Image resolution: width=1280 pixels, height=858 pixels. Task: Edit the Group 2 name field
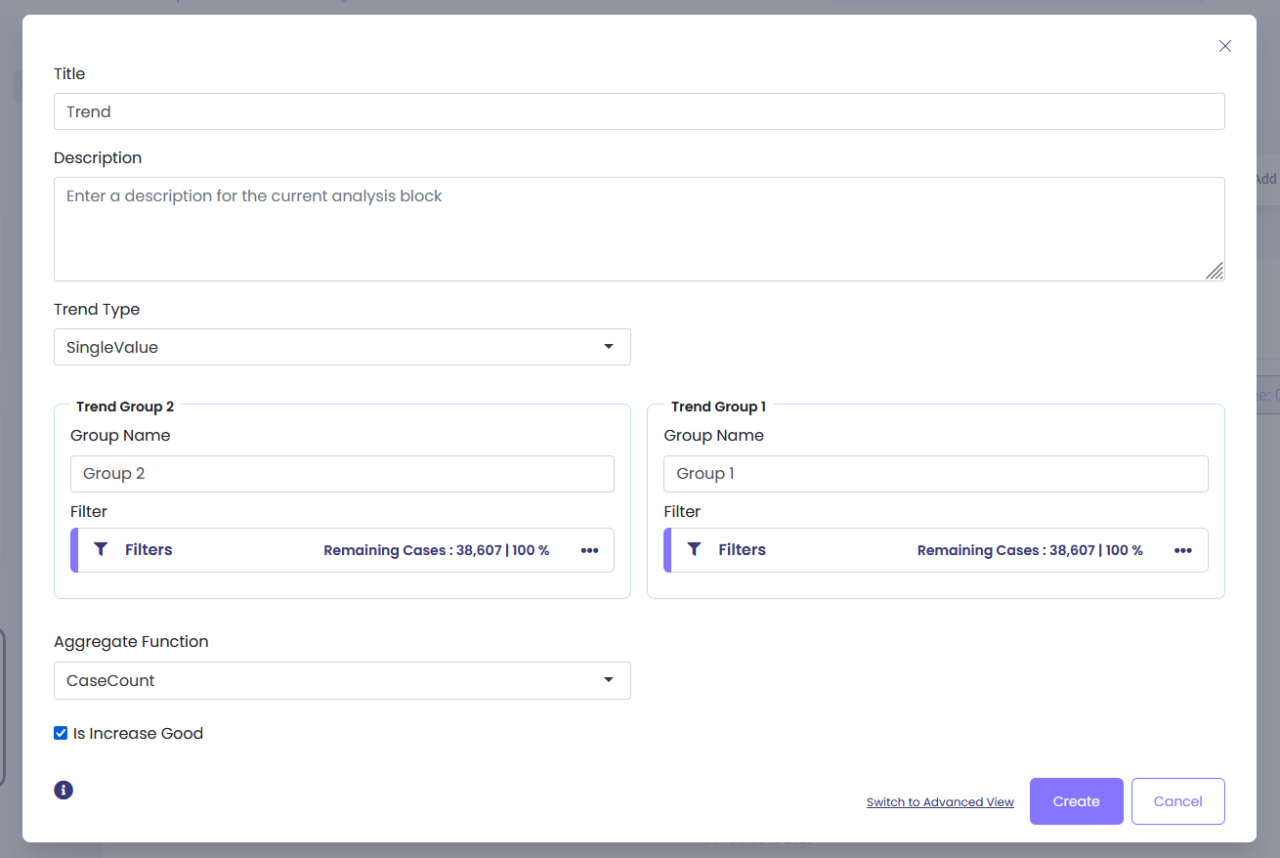[342, 474]
